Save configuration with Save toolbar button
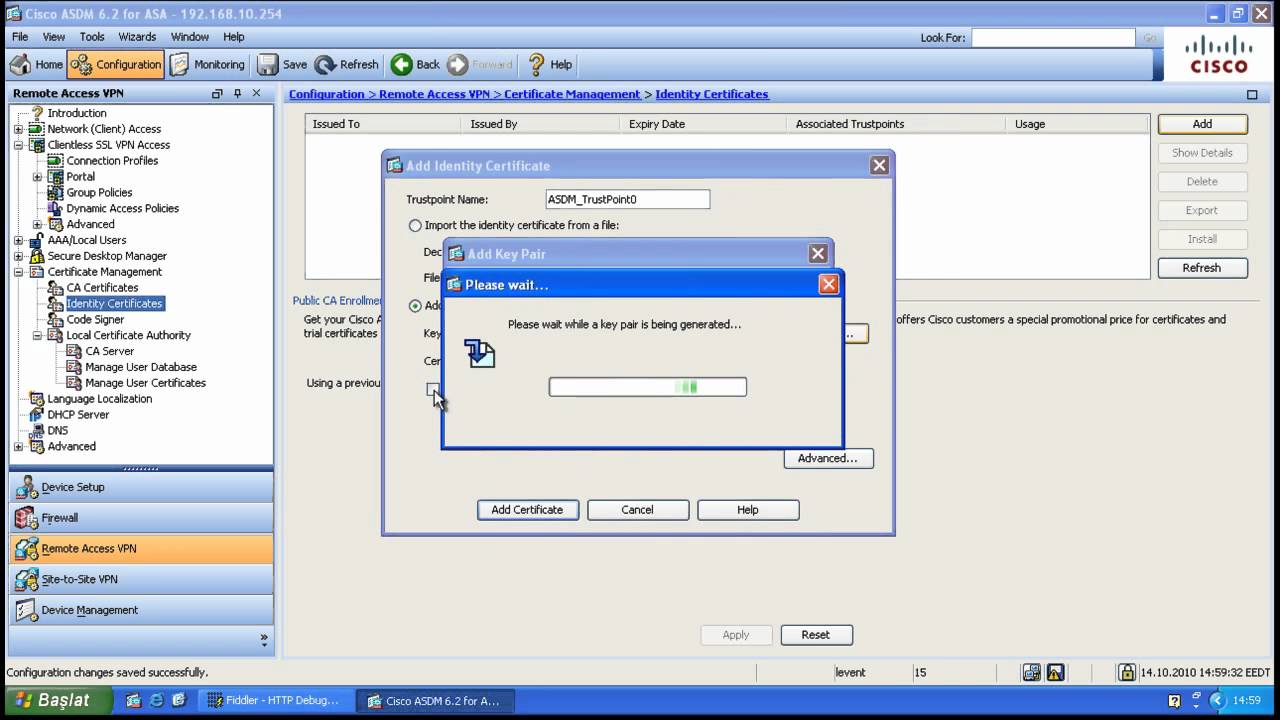This screenshot has height=720, width=1280. pos(283,64)
